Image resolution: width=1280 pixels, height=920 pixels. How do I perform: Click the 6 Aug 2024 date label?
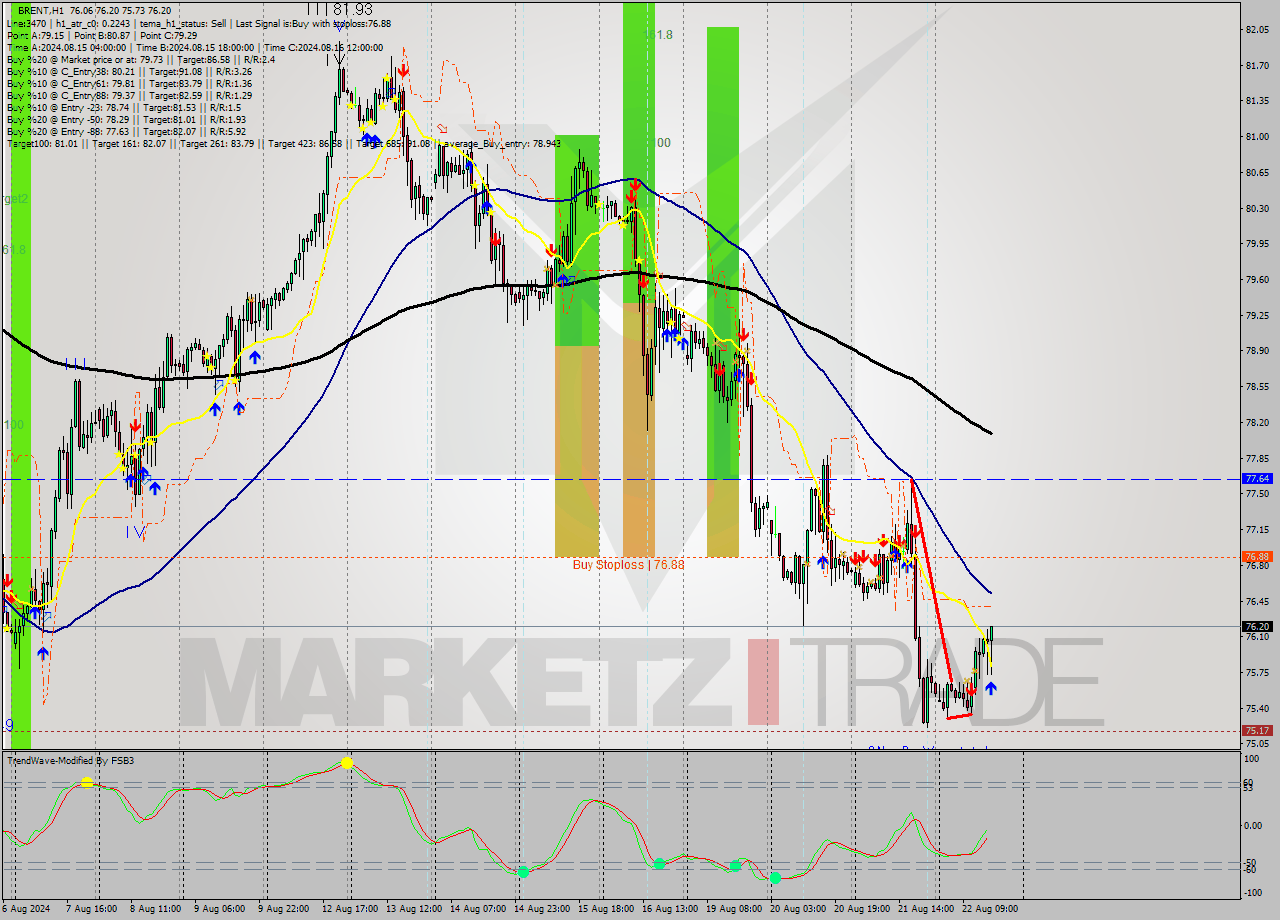click(25, 910)
